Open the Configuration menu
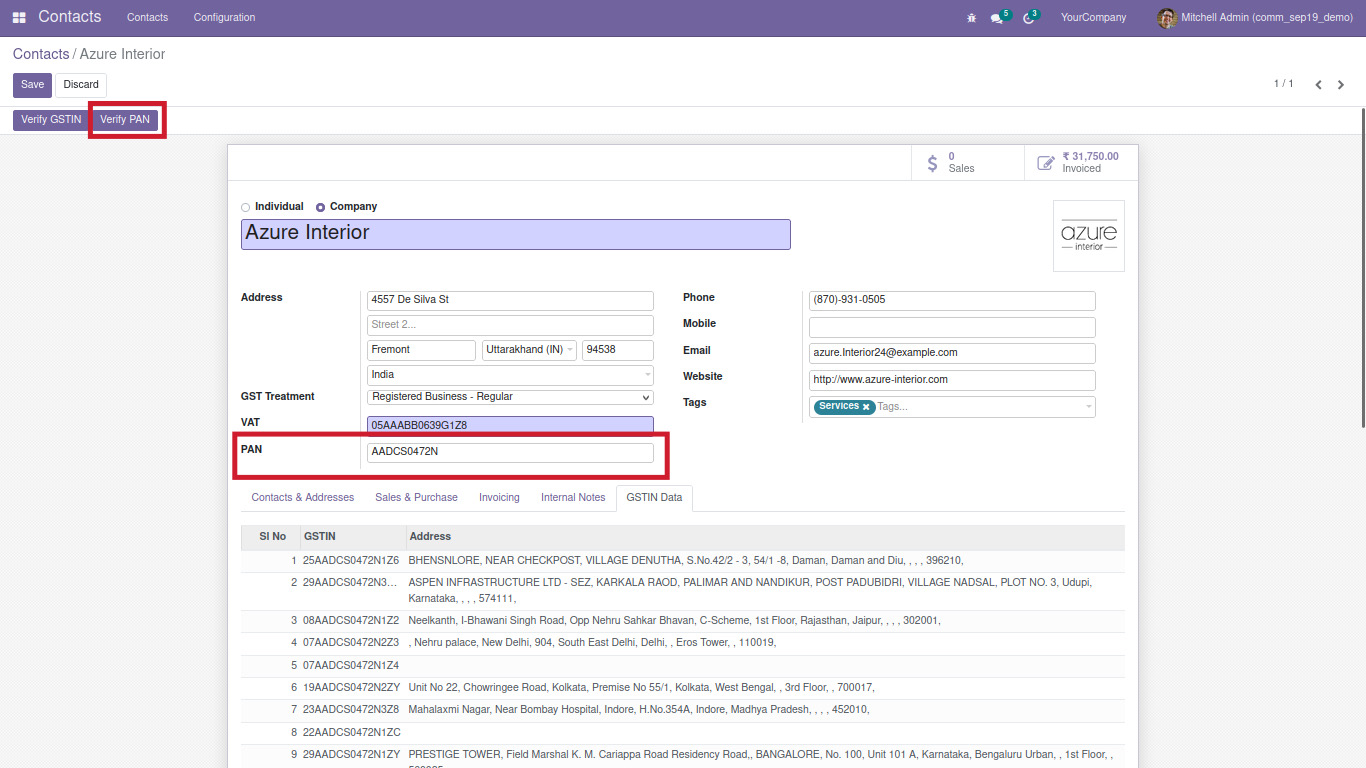The width and height of the screenshot is (1366, 768). coord(224,18)
